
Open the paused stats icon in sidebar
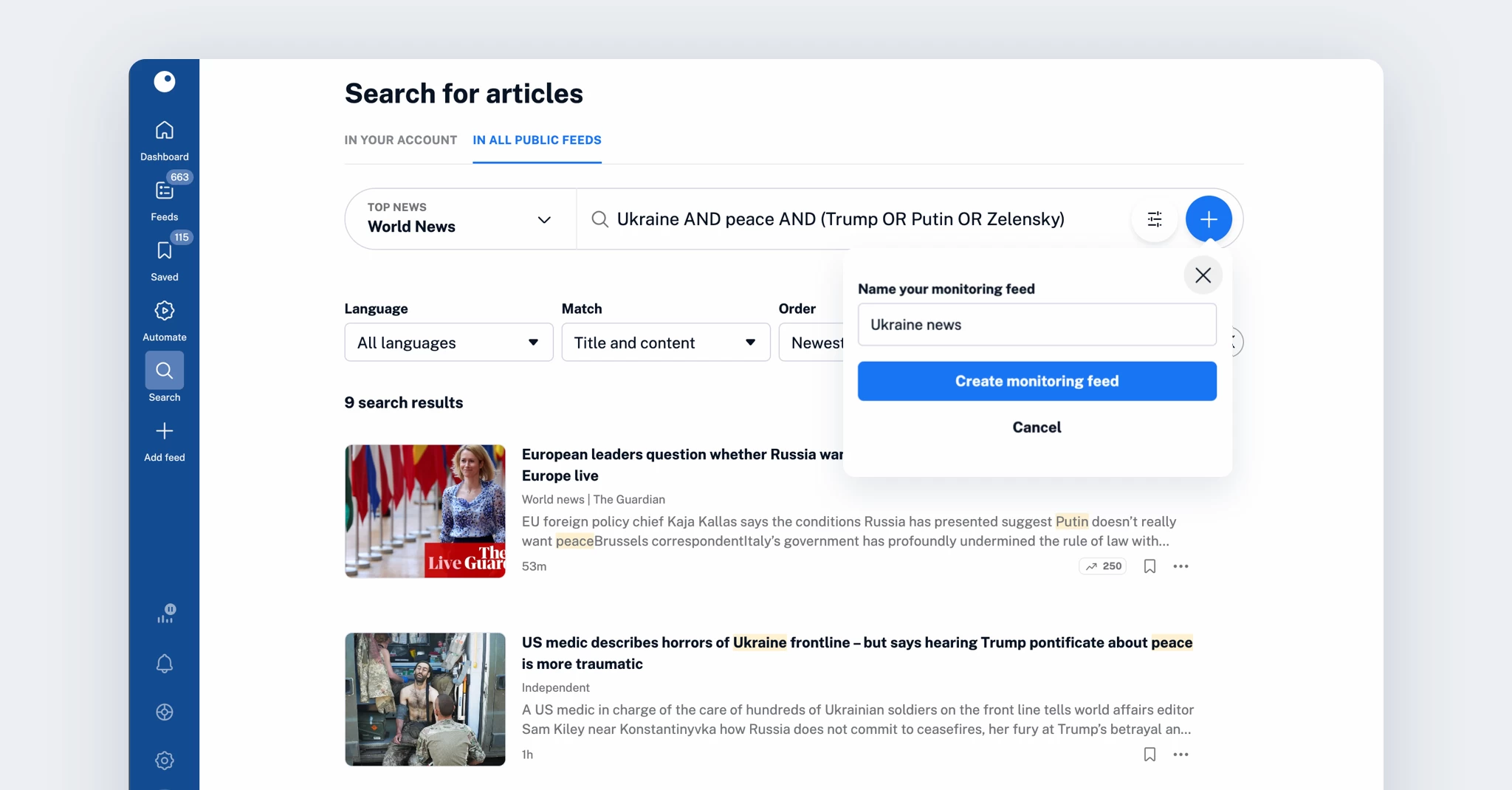[165, 614]
